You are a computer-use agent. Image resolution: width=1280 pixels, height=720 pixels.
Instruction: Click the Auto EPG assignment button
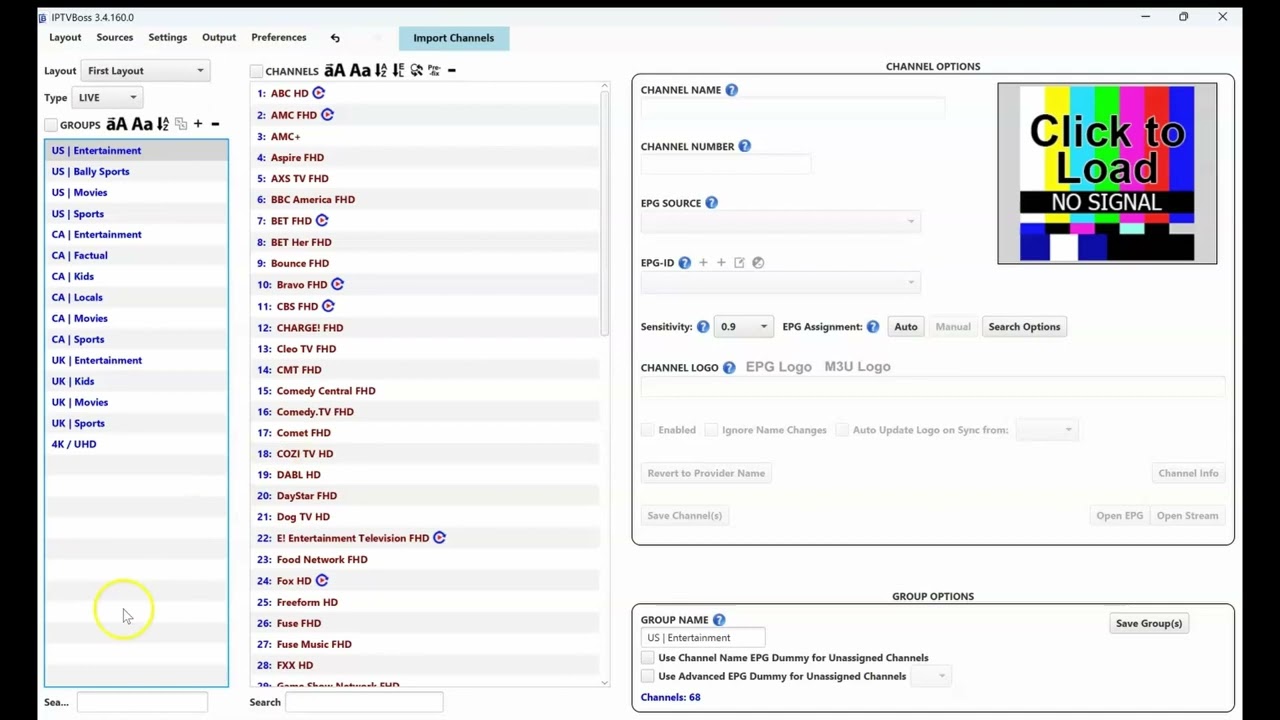coord(906,327)
